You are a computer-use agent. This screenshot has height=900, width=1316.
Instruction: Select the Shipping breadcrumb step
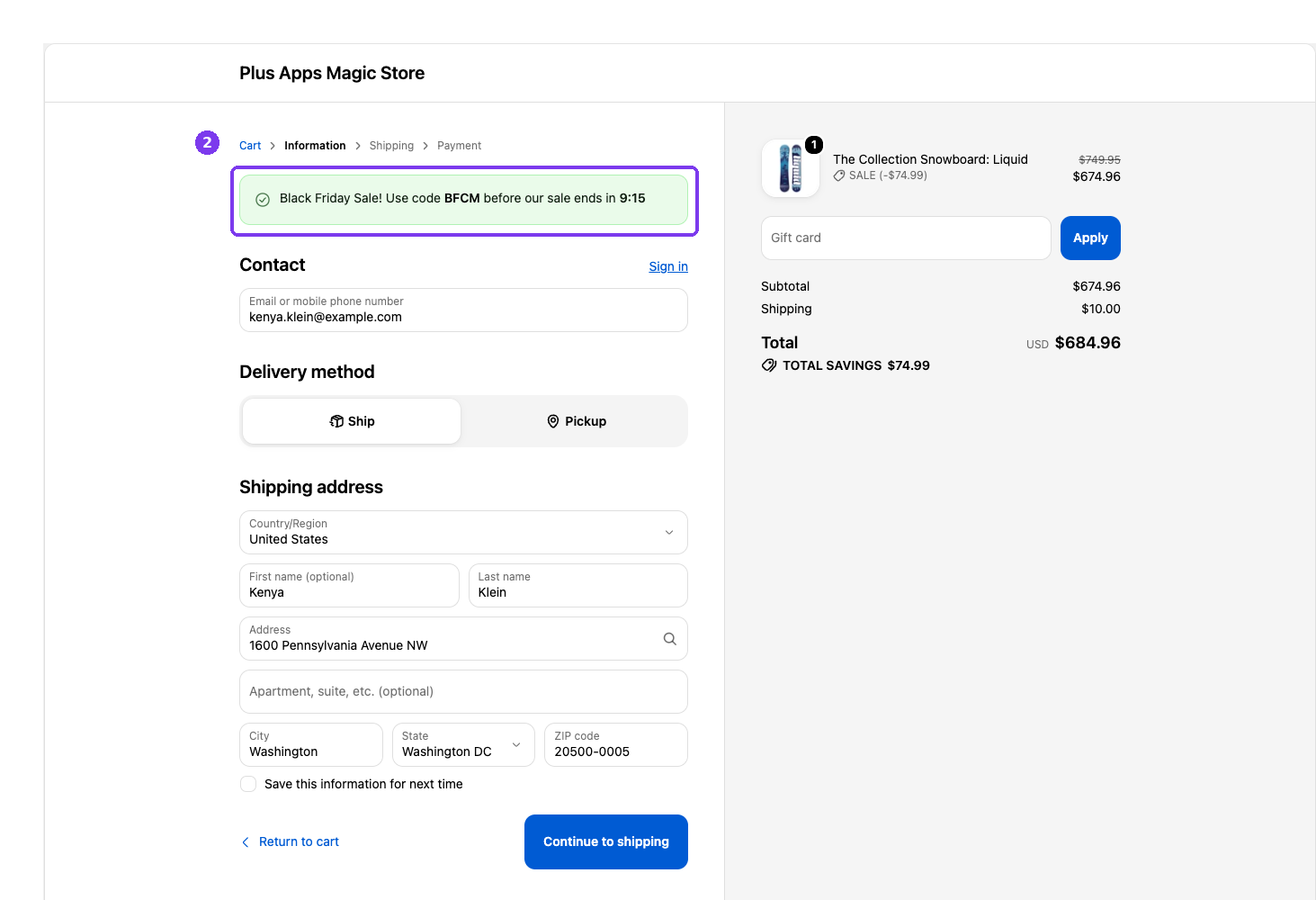pyautogui.click(x=391, y=146)
